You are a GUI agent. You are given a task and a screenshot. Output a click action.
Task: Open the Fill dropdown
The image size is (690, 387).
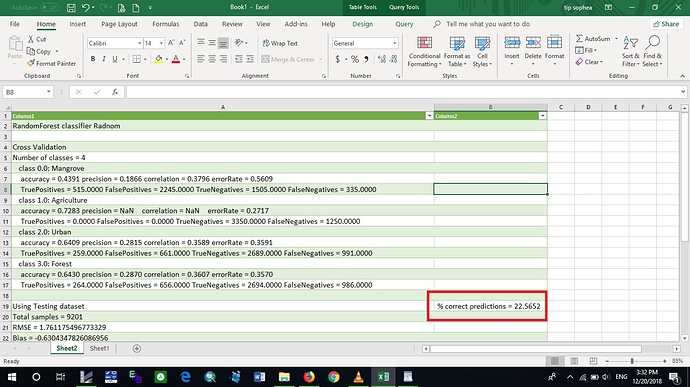[x=586, y=51]
